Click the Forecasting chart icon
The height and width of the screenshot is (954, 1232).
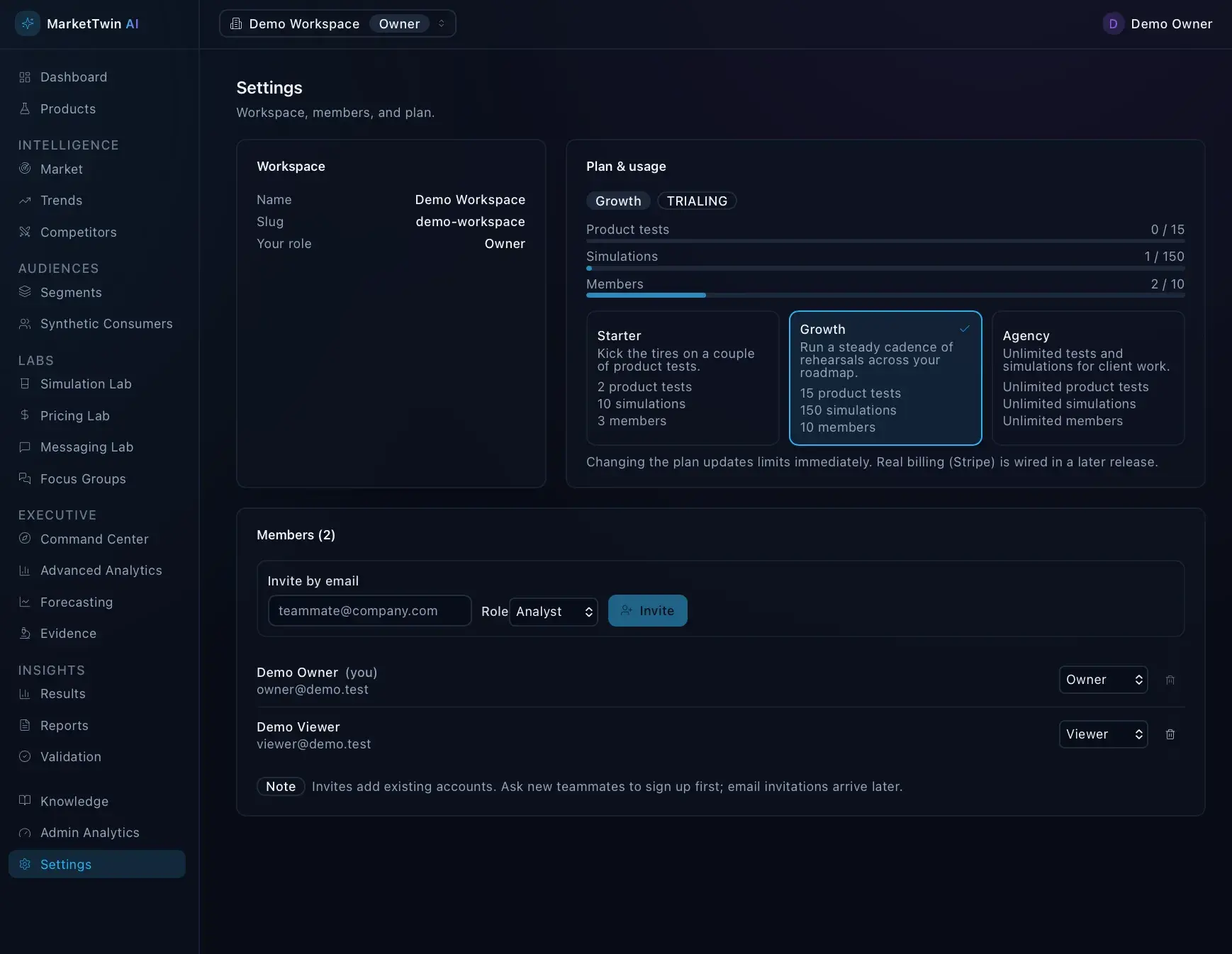pos(25,602)
